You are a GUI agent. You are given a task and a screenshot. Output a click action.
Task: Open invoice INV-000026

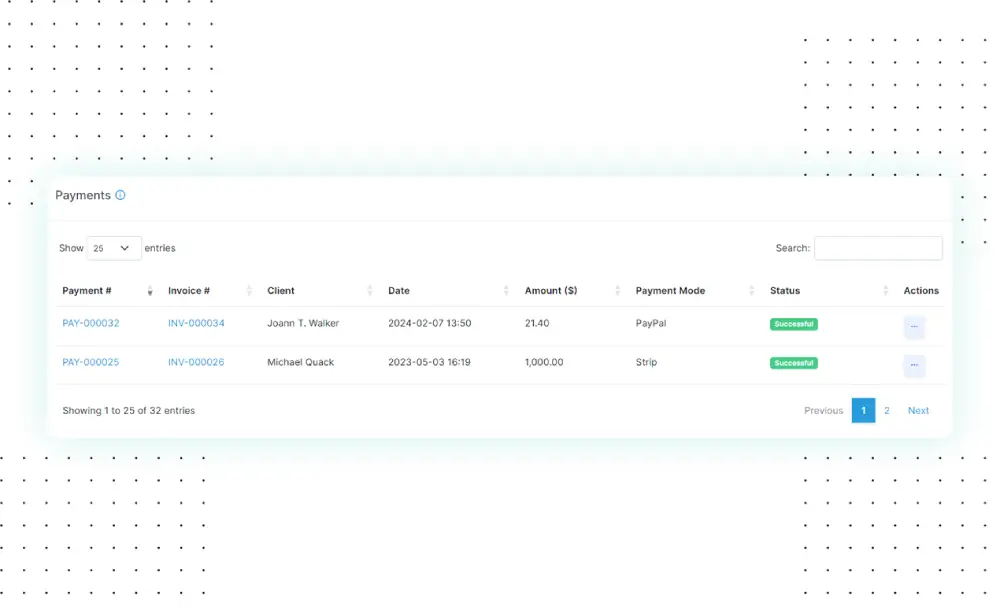(x=196, y=362)
